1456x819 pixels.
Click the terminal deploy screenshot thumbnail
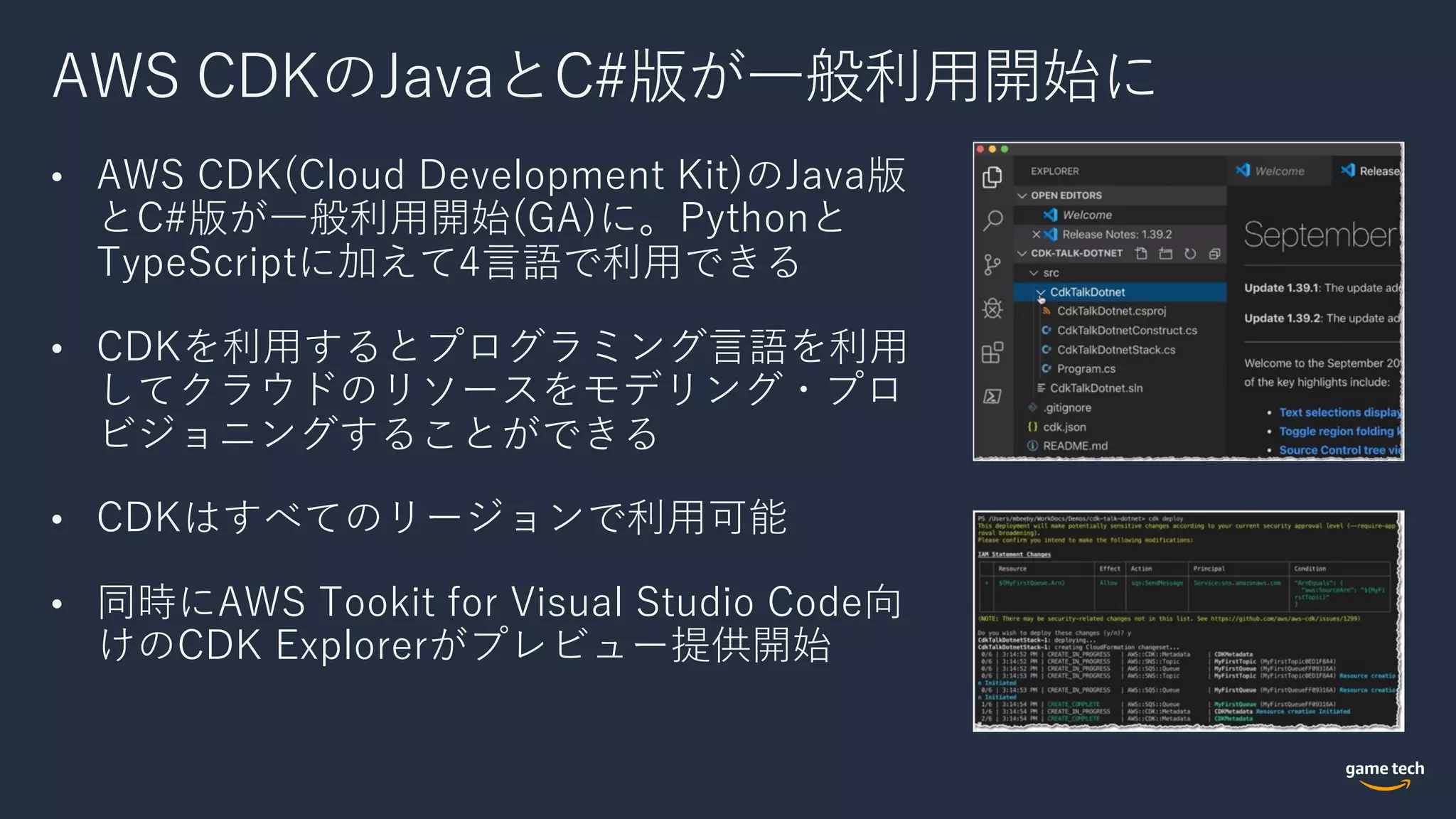(x=1188, y=621)
